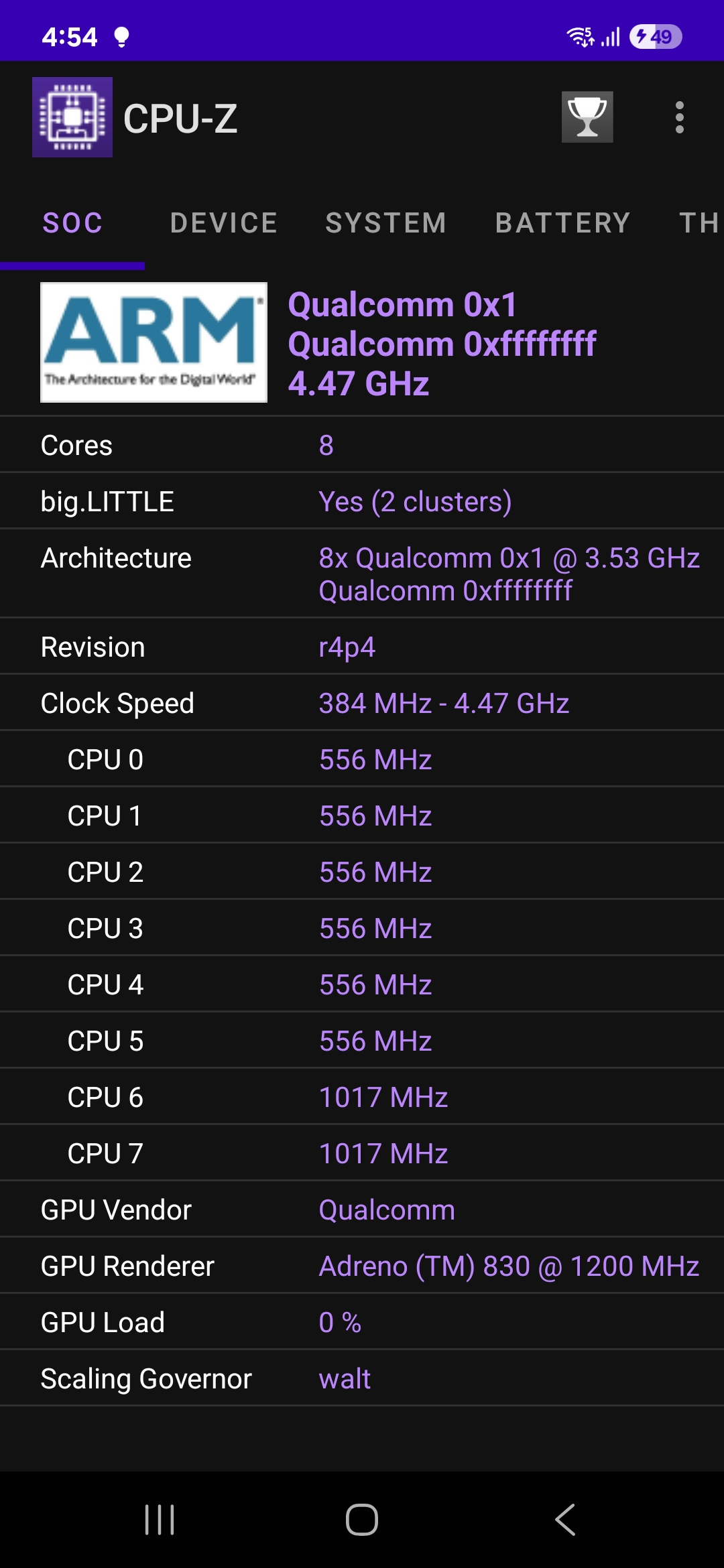Tap the GPU Renderer Adreno row
Image resolution: width=724 pixels, height=1568 pixels.
pyautogui.click(x=362, y=1266)
